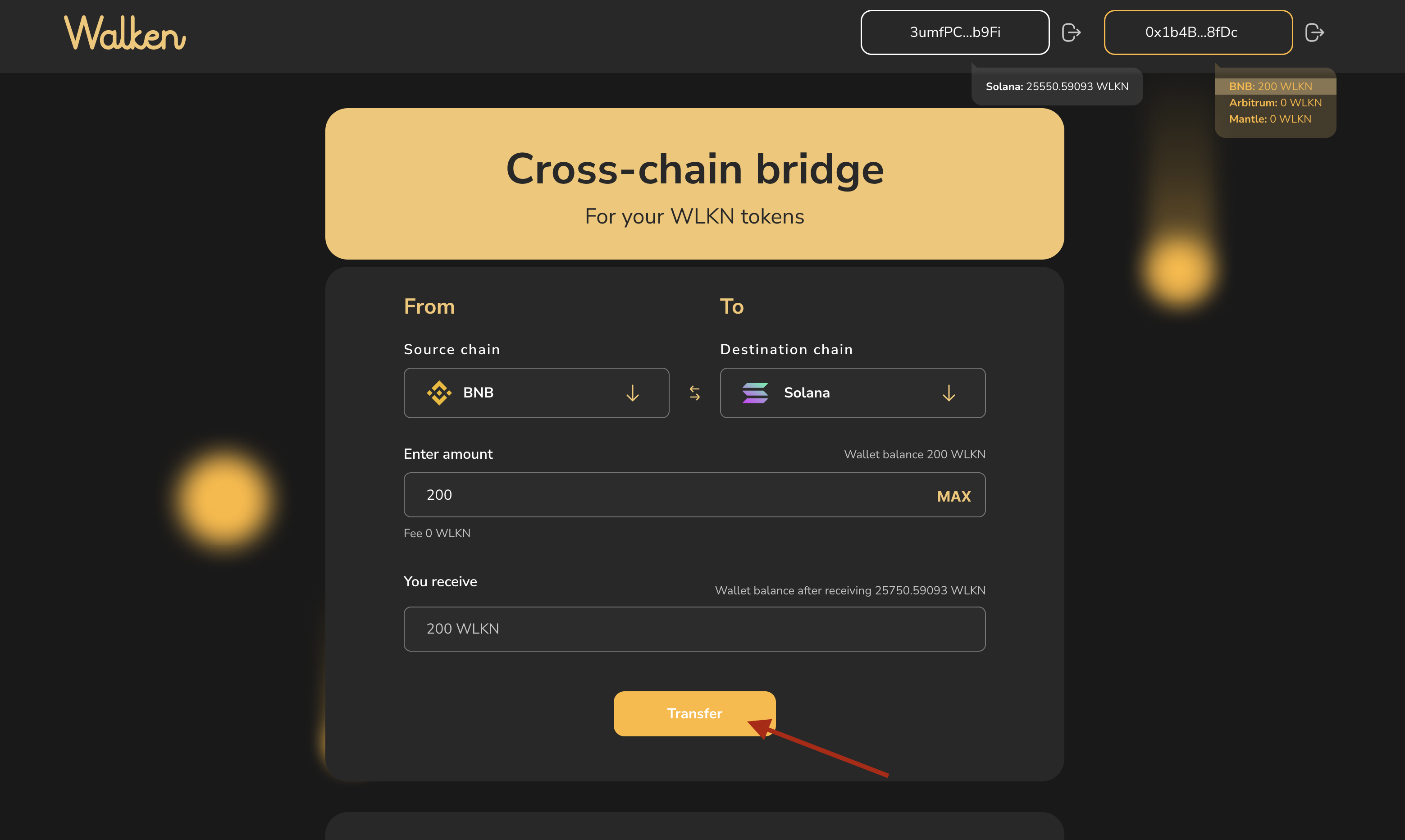Click the Walken logo
This screenshot has height=840, width=1405.
pyautogui.click(x=125, y=33)
